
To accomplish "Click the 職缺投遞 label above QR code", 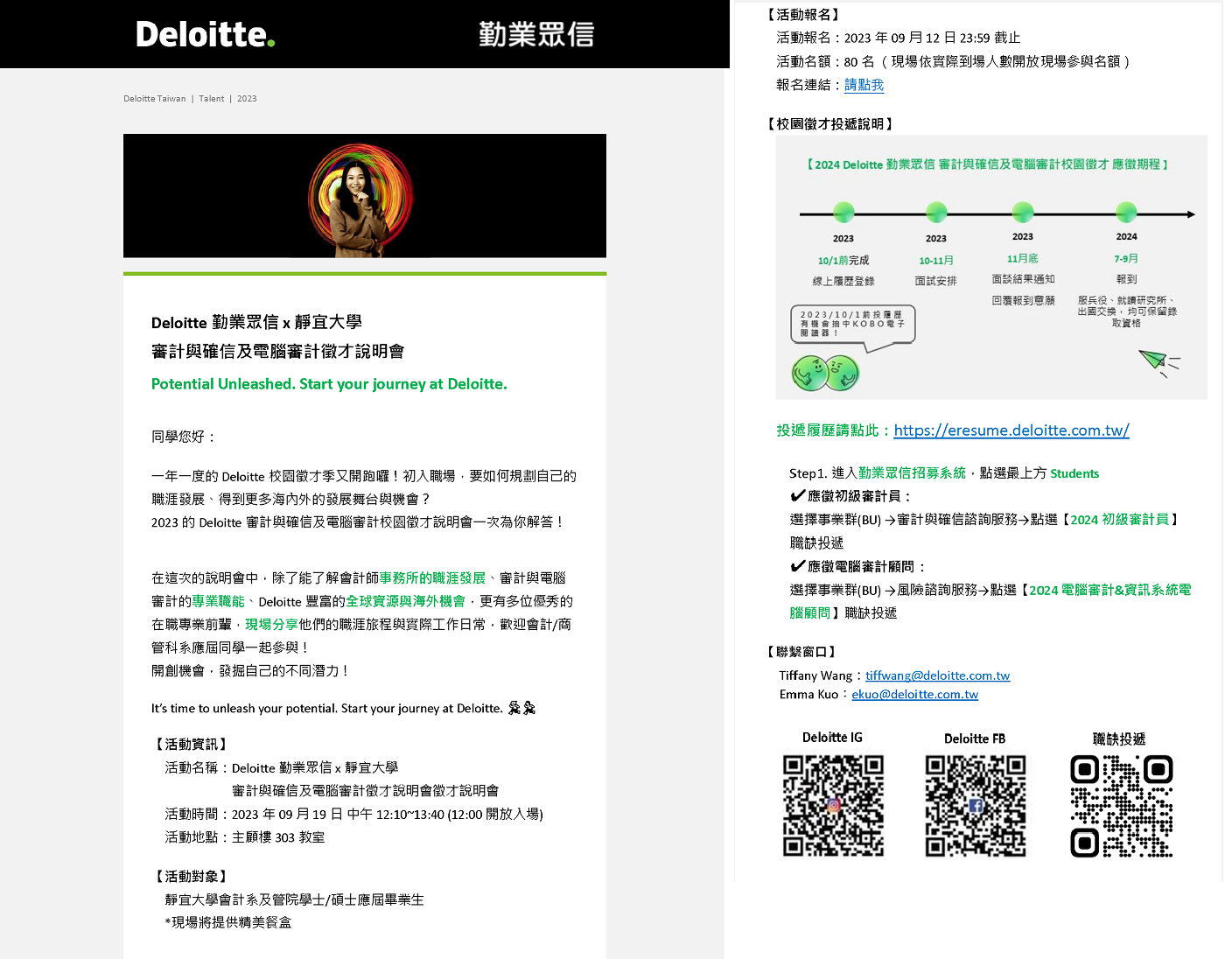I will click(x=1119, y=738).
